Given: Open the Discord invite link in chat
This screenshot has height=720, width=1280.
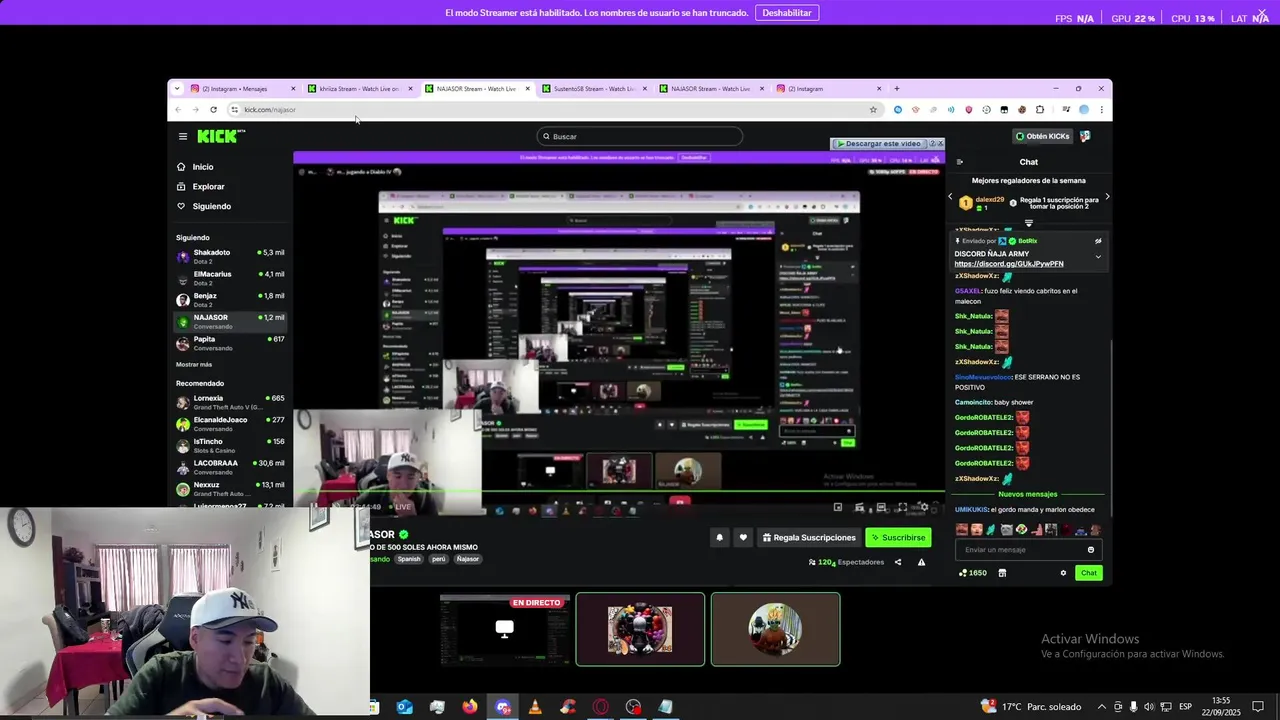Looking at the screenshot, I should pos(1009,264).
